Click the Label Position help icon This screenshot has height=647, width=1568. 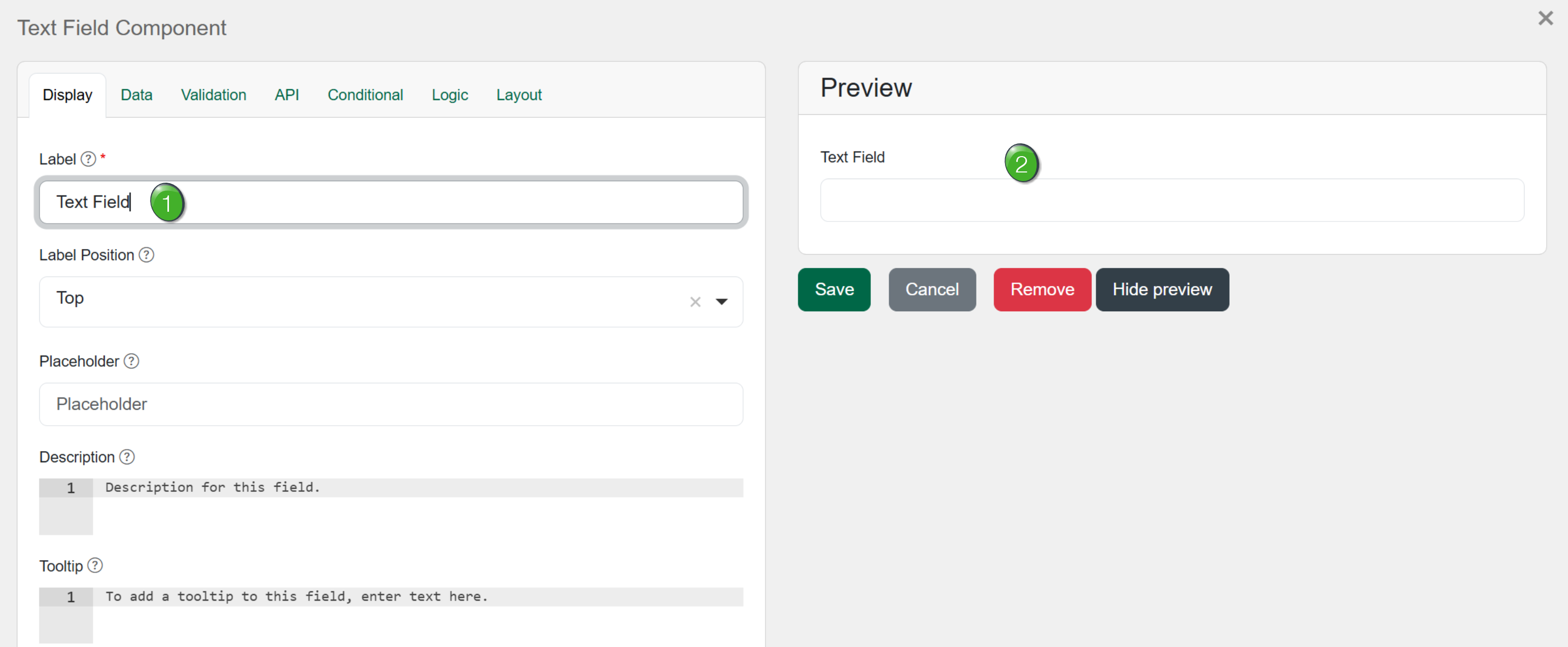(x=146, y=255)
